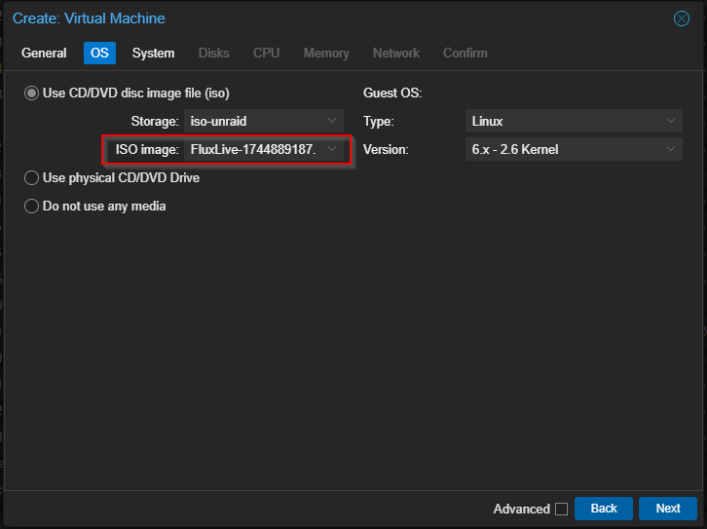The height and width of the screenshot is (529, 707).
Task: Switch to the General tab
Action: pos(44,53)
